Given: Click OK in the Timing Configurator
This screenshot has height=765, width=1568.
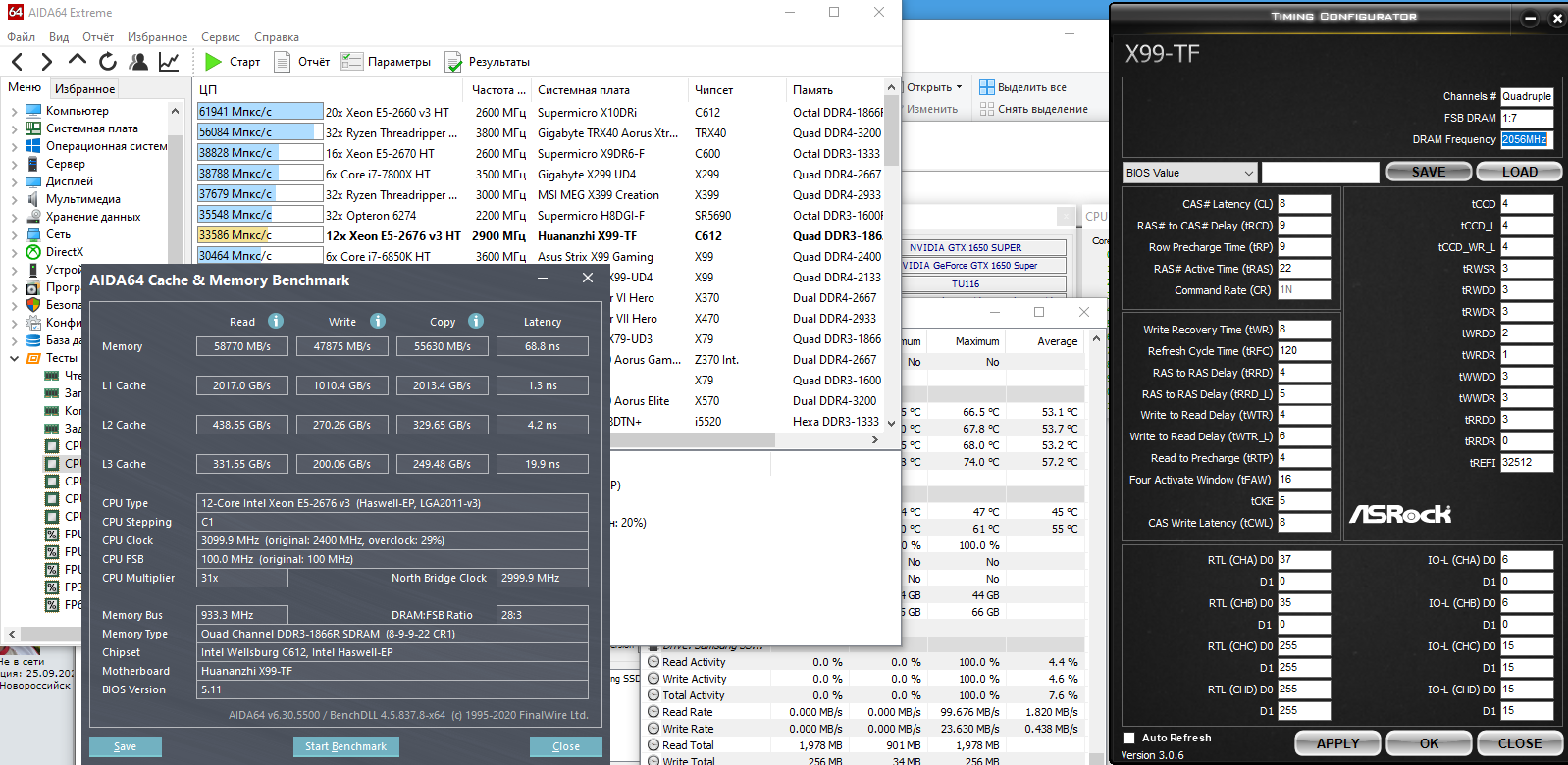Looking at the screenshot, I should 1429,743.
